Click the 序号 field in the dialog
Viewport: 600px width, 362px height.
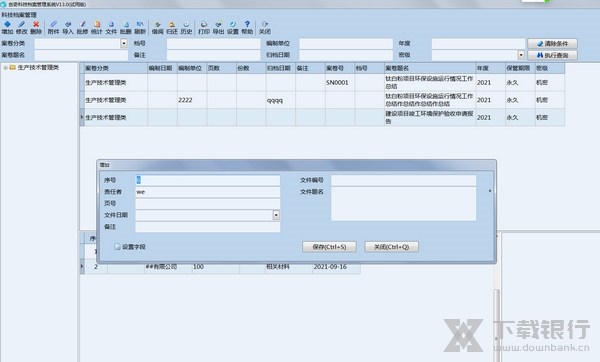point(208,180)
